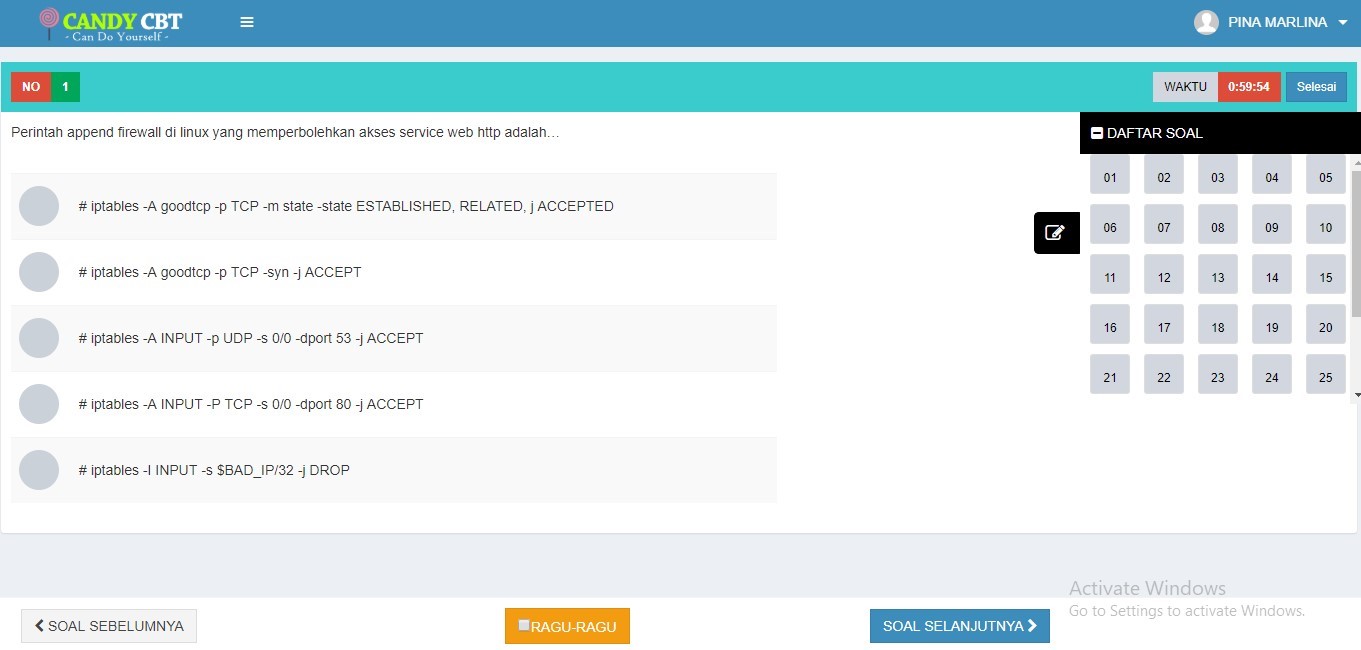The width and height of the screenshot is (1361, 650).
Task: Click the Candy CBT lollipop logo
Action: pos(110,23)
